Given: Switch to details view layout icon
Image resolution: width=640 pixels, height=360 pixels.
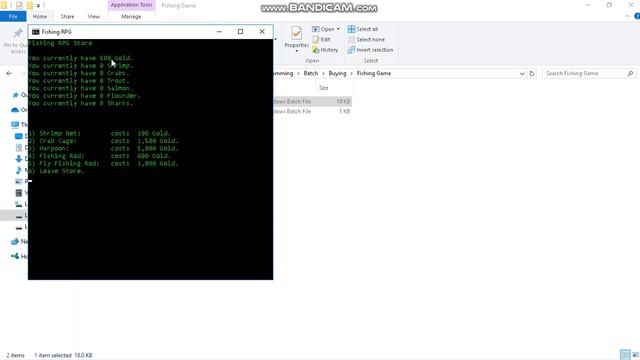Looking at the screenshot, I should tap(625, 355).
